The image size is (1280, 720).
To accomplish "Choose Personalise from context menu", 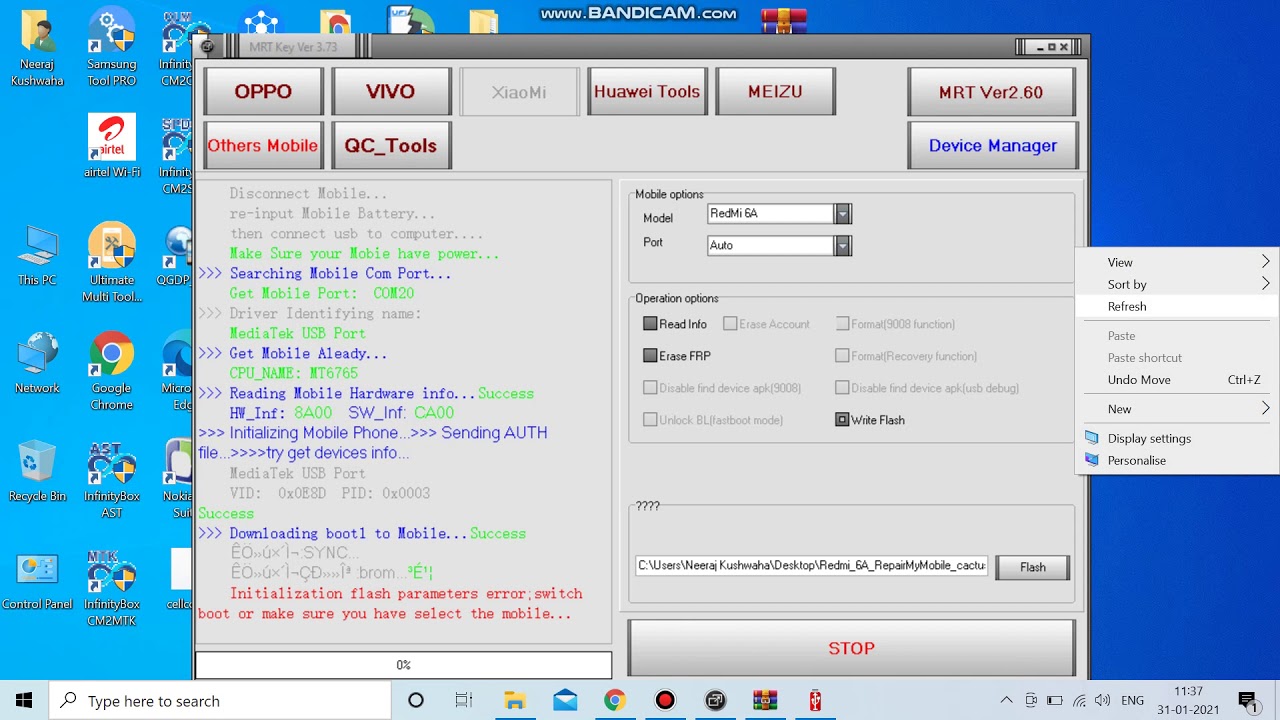I will [x=1178, y=460].
